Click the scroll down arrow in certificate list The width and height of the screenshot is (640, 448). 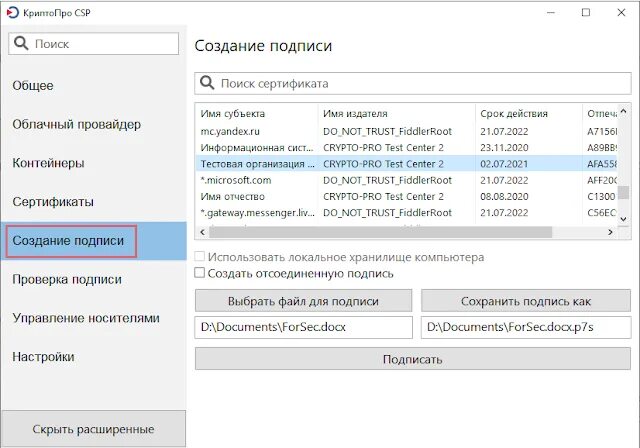point(623,219)
